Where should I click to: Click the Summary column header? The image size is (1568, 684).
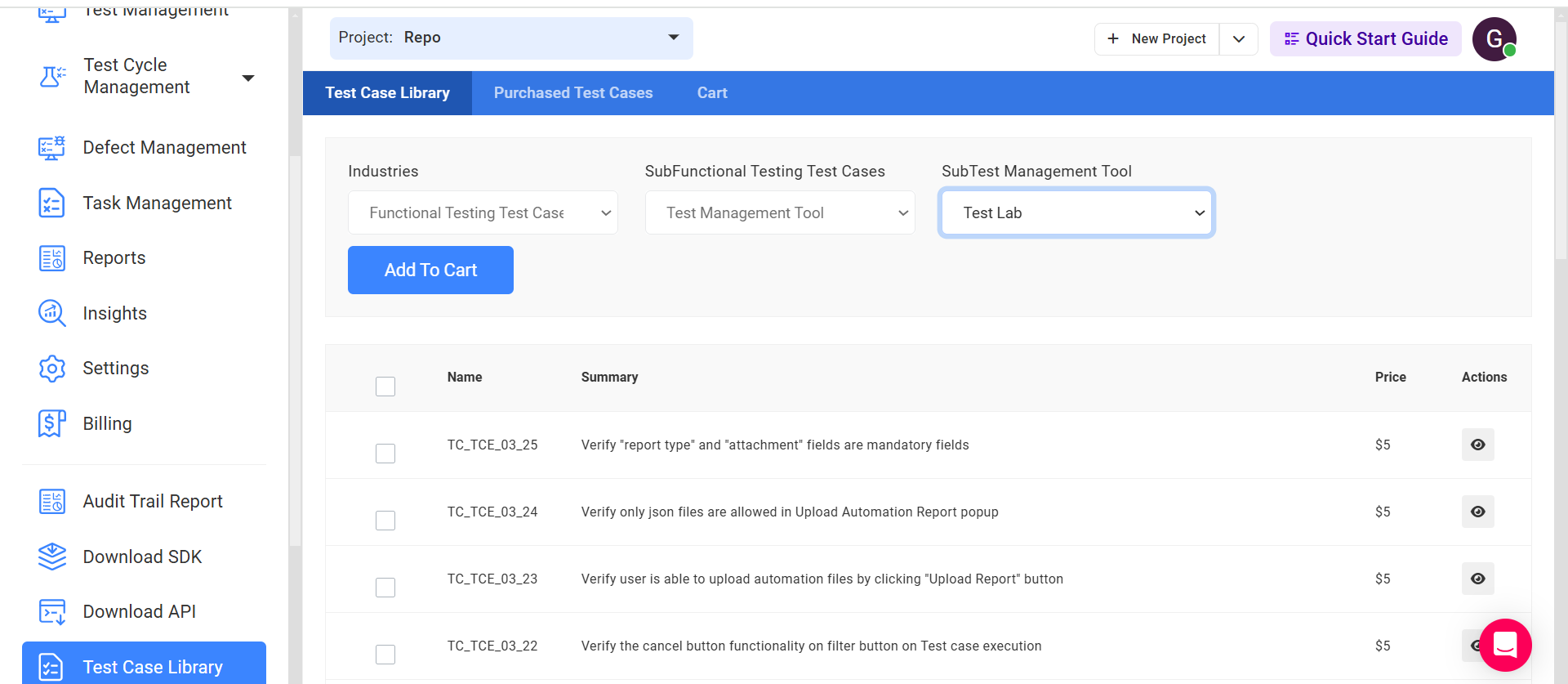click(x=609, y=378)
